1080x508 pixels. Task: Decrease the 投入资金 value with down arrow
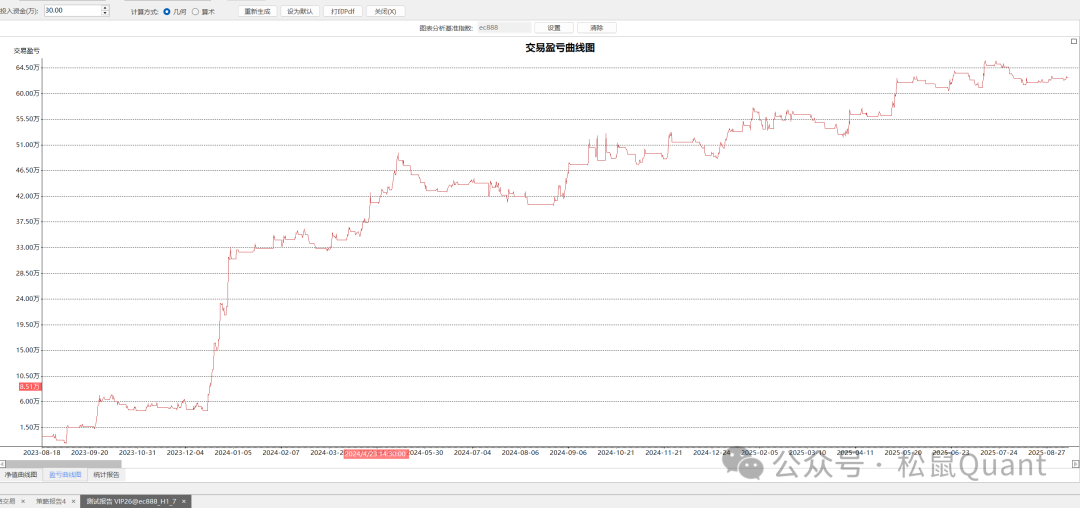tap(106, 14)
